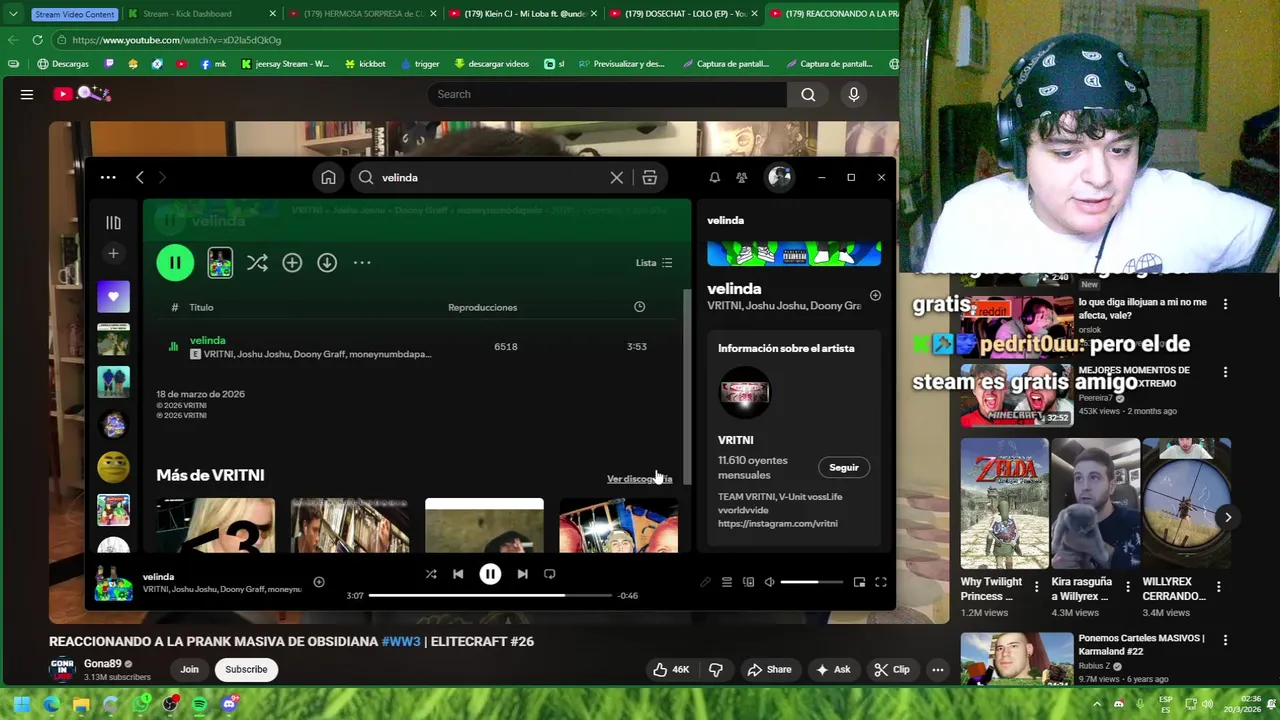Dislike the YouTube video
The height and width of the screenshot is (720, 1280).
point(716,669)
